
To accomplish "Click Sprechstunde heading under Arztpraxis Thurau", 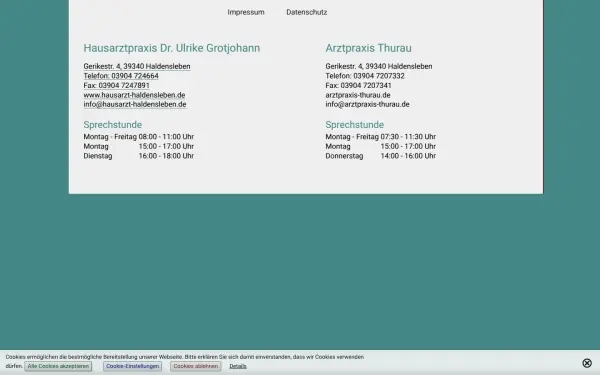I will pos(355,125).
